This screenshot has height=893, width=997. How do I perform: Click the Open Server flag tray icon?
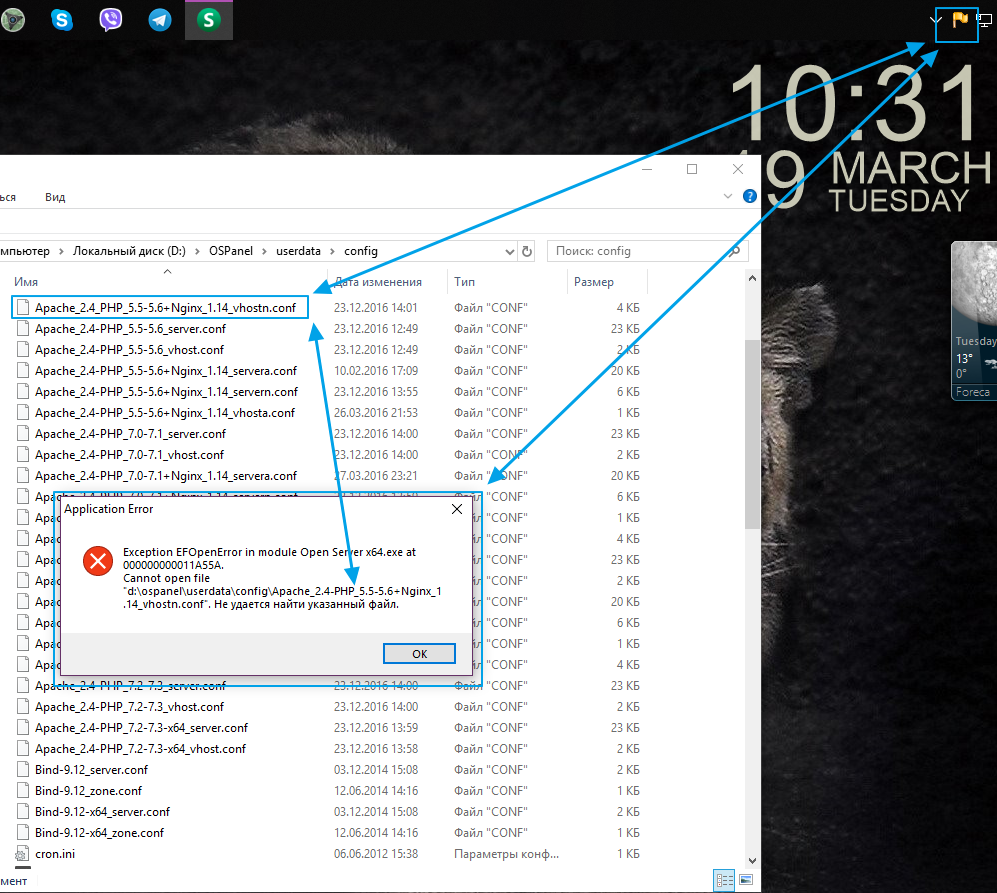(x=960, y=19)
